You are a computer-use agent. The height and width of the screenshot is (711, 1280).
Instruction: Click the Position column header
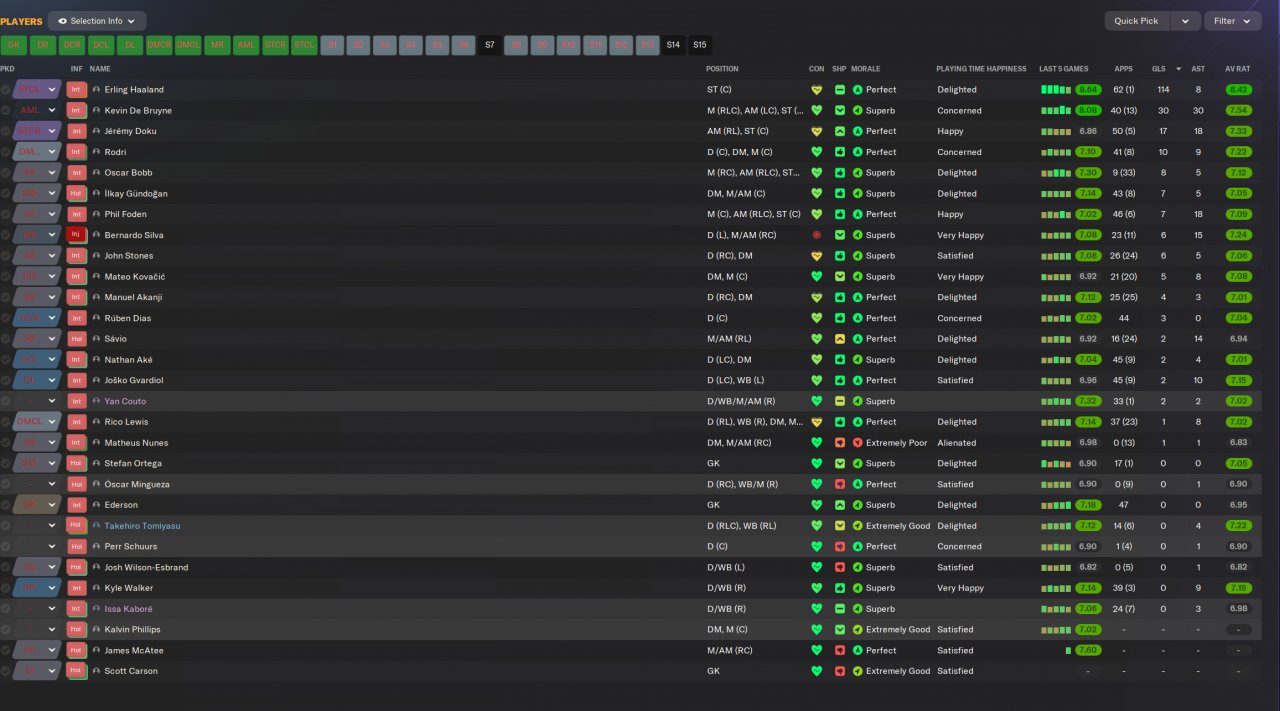click(722, 69)
